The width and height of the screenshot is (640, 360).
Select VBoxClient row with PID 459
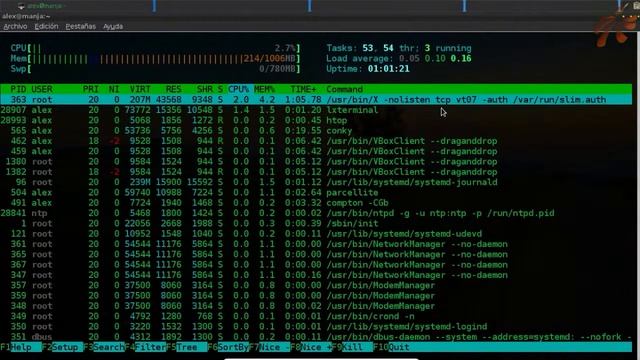point(316,151)
